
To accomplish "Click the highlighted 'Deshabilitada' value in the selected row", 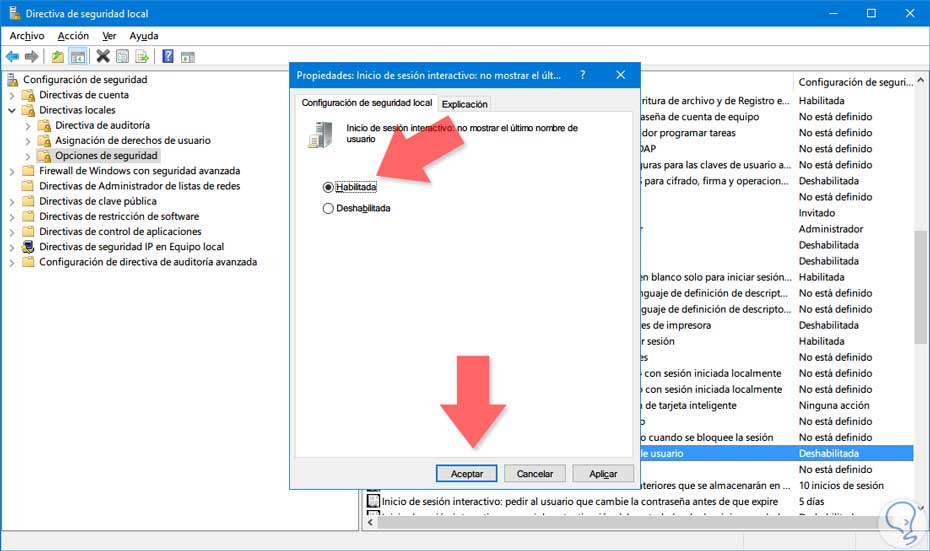I will (x=829, y=453).
